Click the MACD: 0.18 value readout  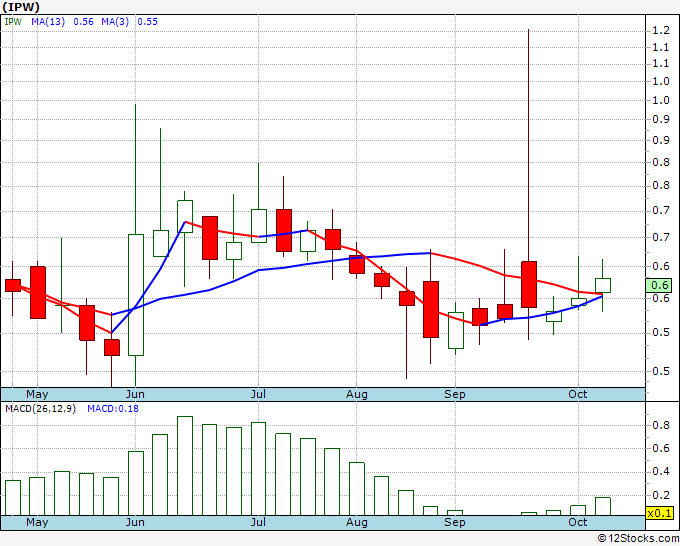114,408
